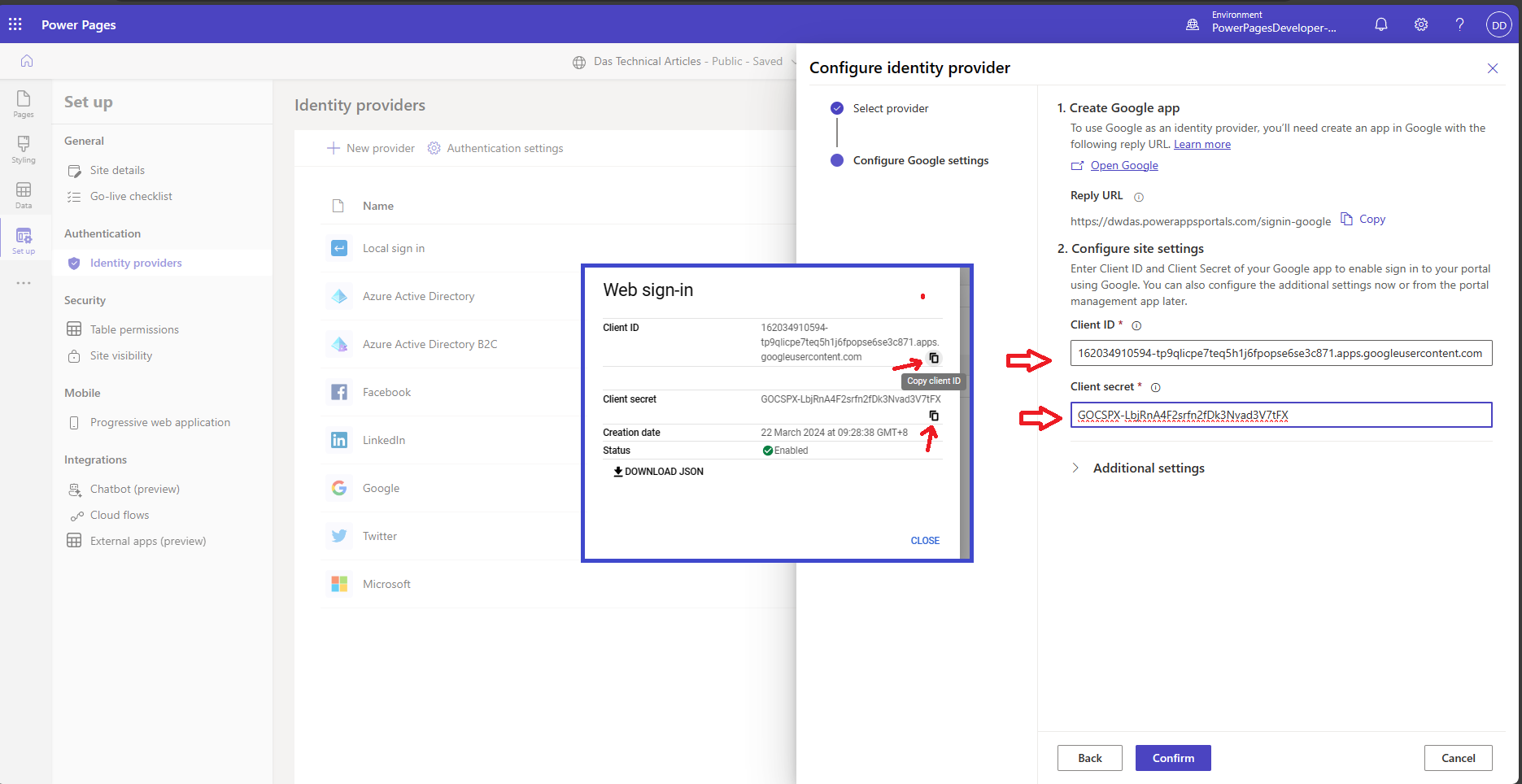Click Client secret info icon
This screenshot has width=1522, height=784.
point(1156,388)
